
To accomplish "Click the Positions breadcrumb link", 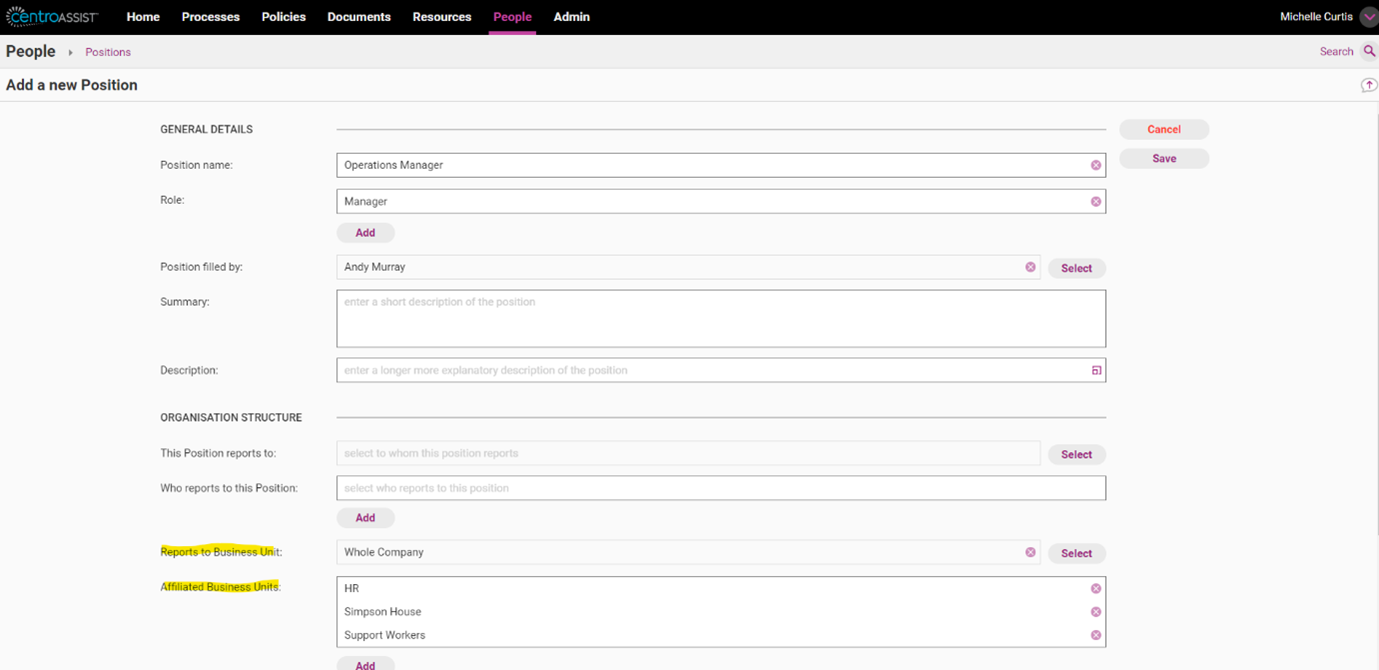I will [x=108, y=52].
